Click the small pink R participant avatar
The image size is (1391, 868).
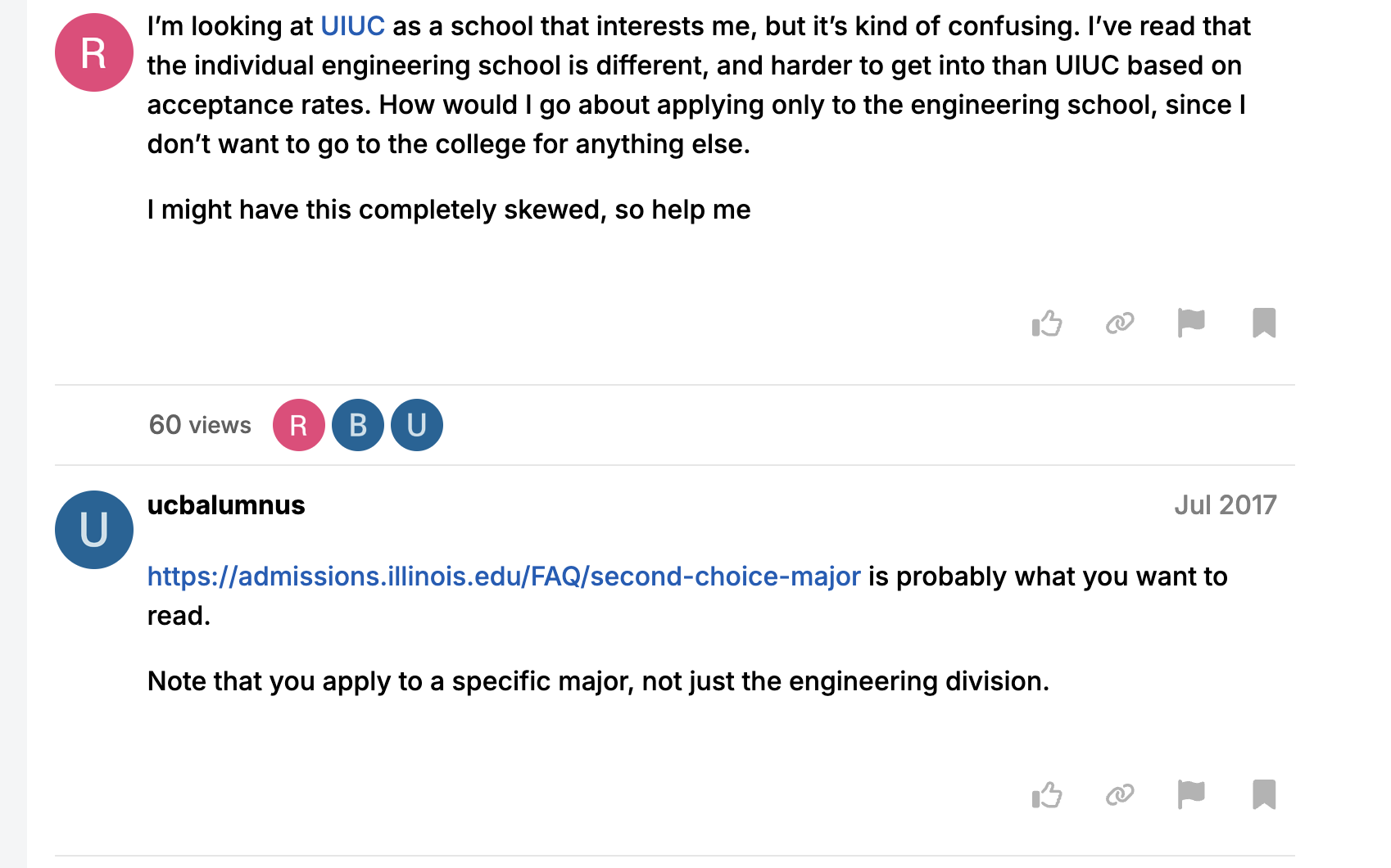[299, 425]
